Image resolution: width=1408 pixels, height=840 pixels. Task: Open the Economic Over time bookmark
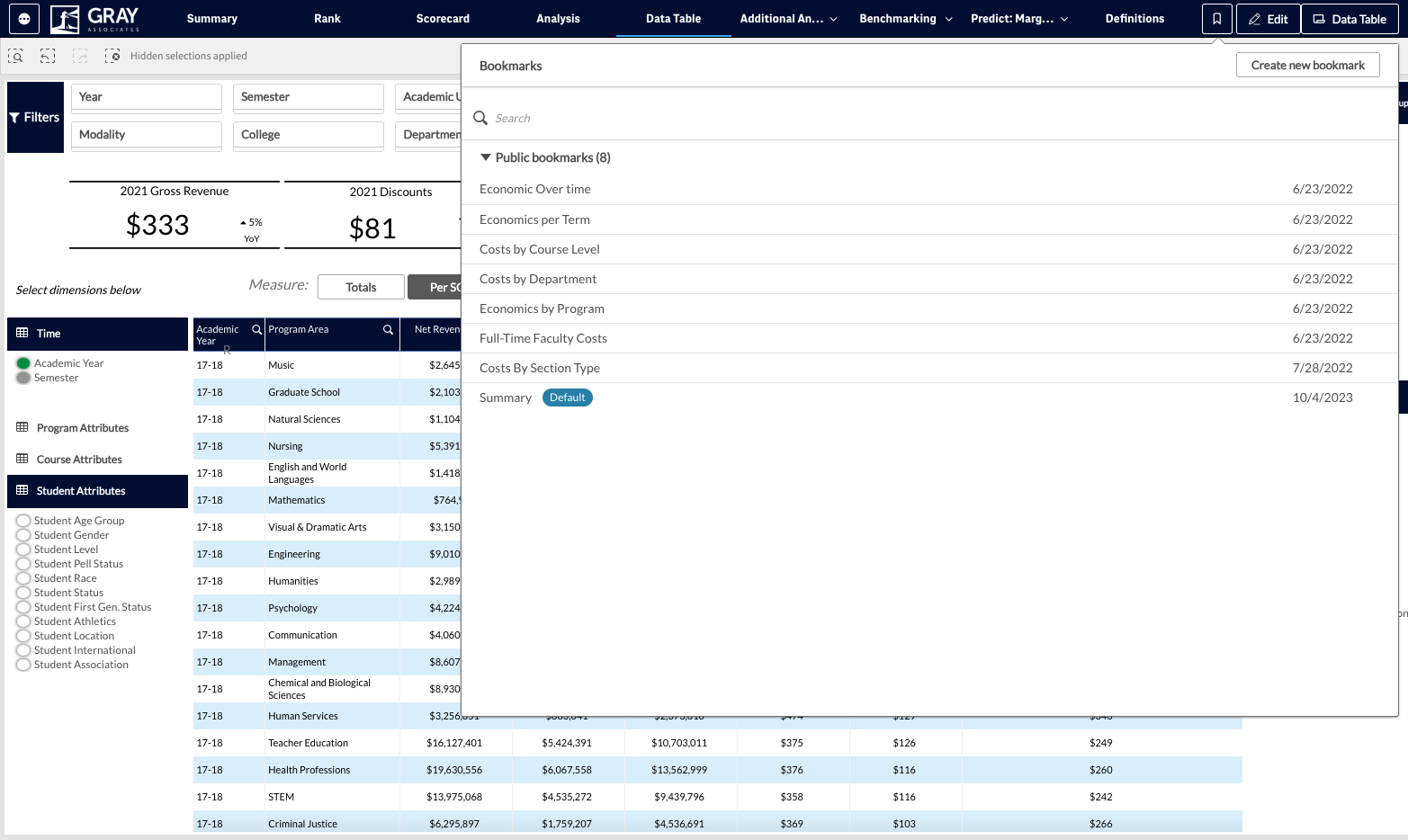(929, 189)
